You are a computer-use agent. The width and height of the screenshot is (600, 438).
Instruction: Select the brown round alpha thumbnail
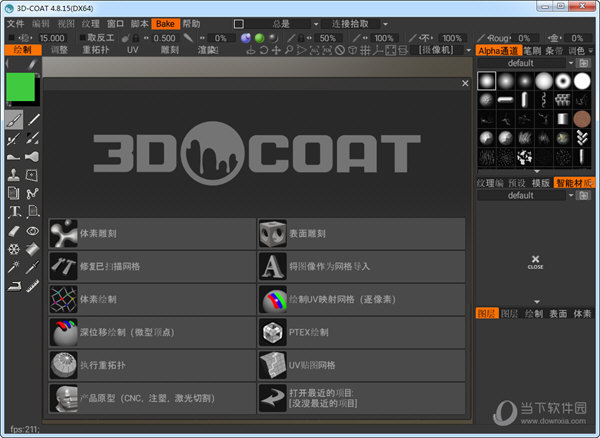pyautogui.click(x=582, y=119)
